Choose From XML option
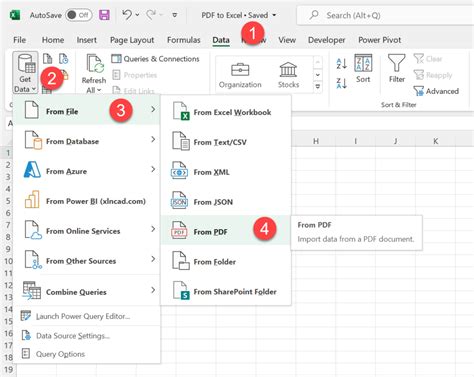Image resolution: width=474 pixels, height=377 pixels. (x=226, y=172)
